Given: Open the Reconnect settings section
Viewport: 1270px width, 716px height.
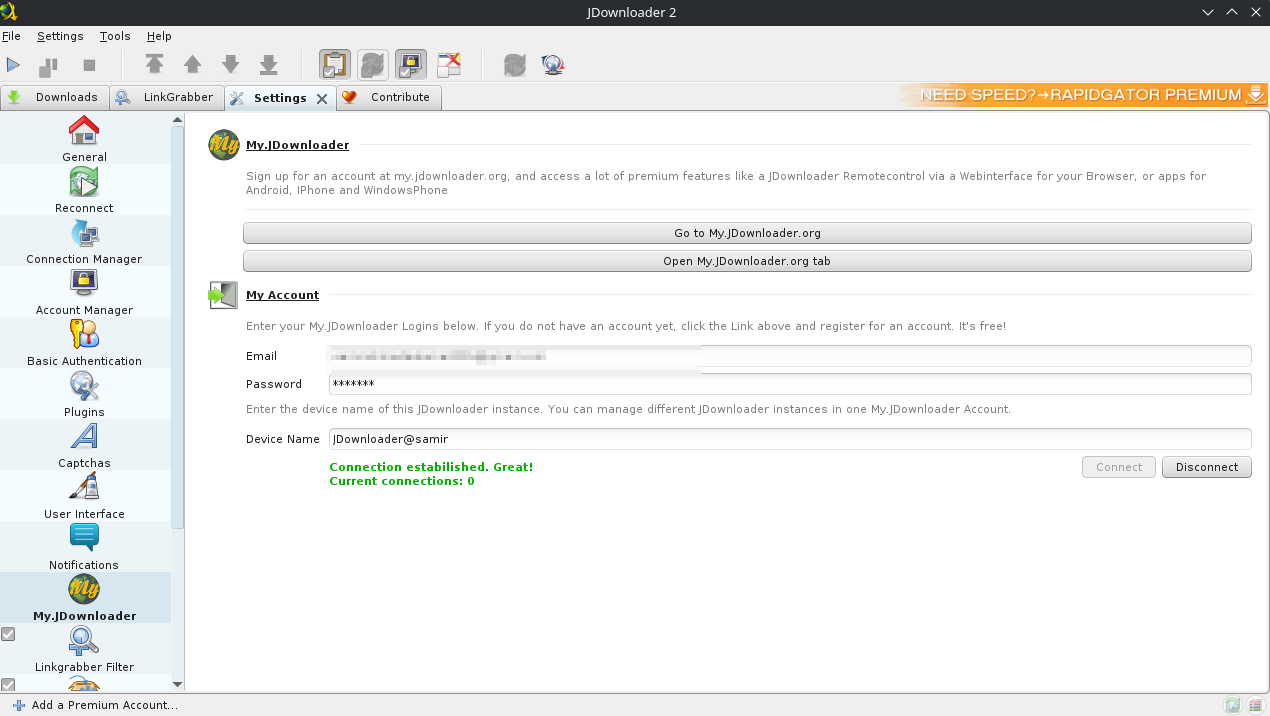Looking at the screenshot, I should pyautogui.click(x=85, y=189).
